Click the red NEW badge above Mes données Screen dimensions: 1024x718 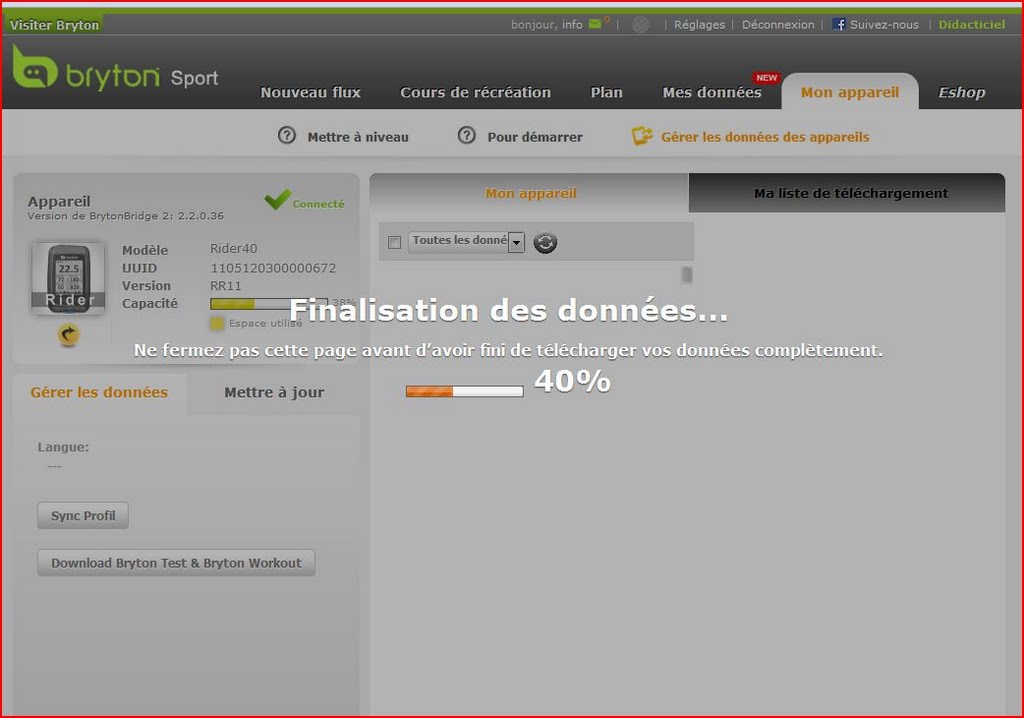[x=766, y=78]
